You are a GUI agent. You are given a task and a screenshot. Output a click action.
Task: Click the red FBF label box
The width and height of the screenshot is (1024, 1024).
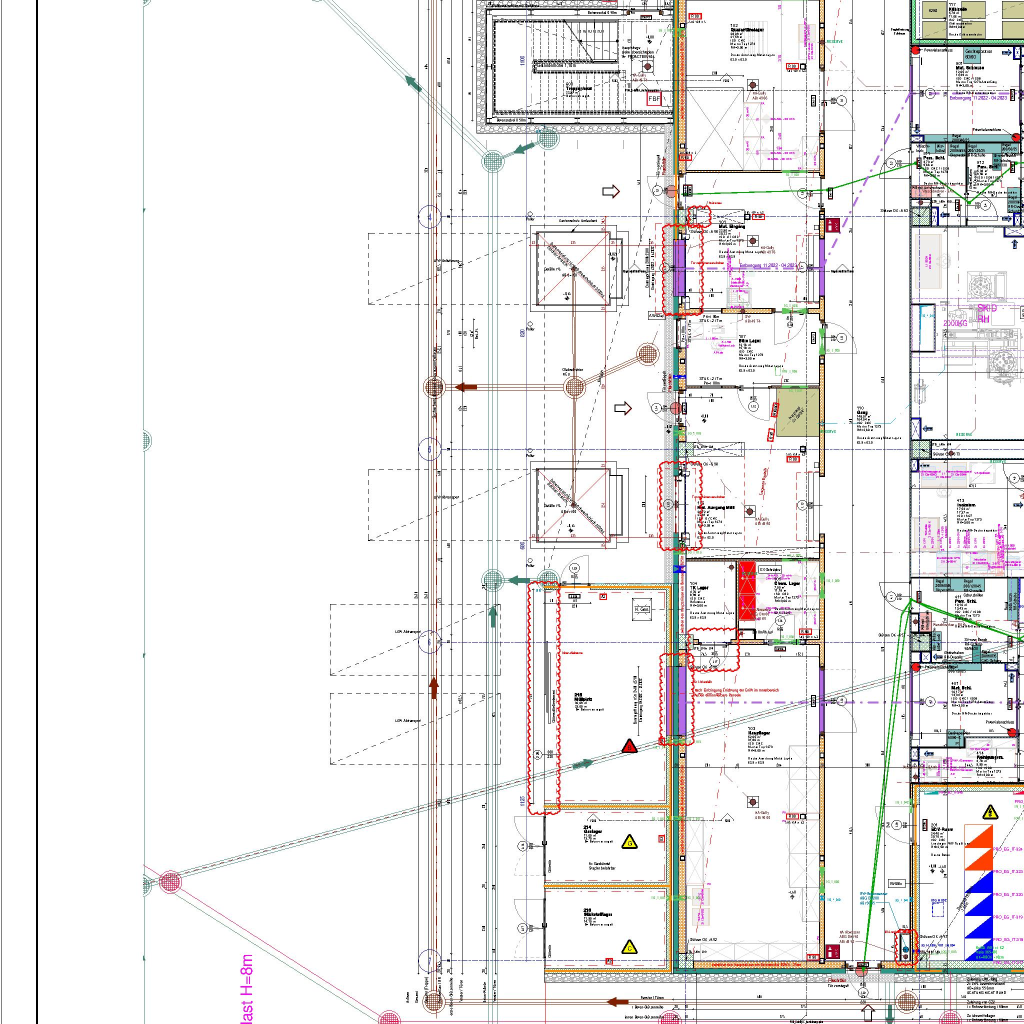click(655, 99)
